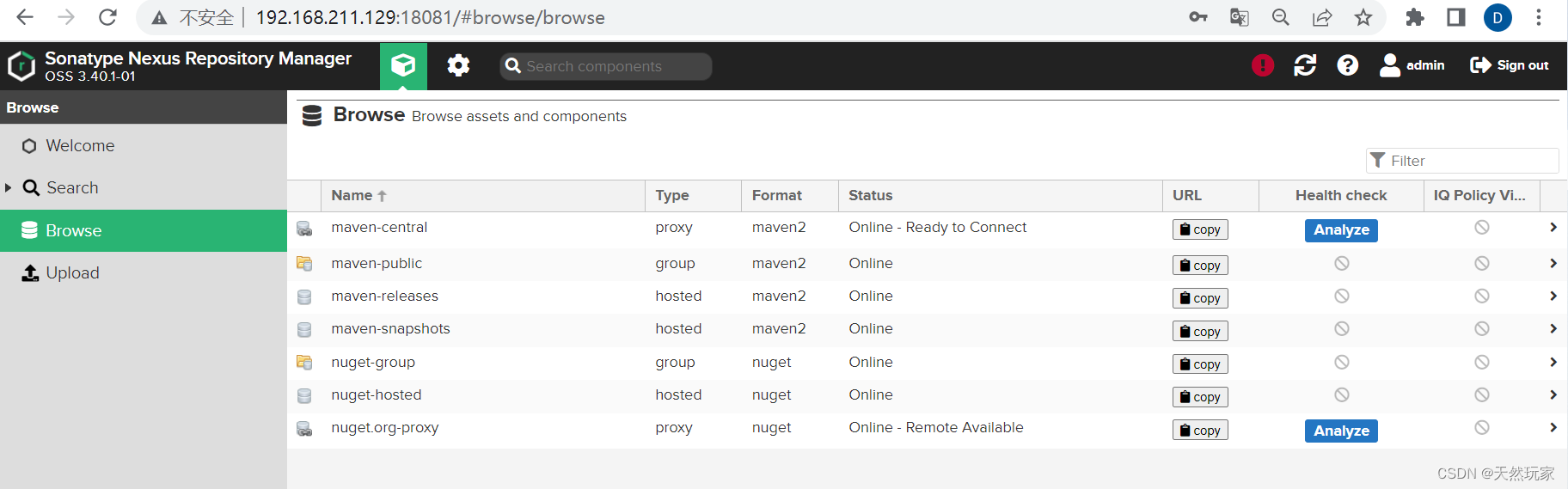This screenshot has width=1568, height=489.
Task: Sort by Name column header
Action: click(x=482, y=195)
